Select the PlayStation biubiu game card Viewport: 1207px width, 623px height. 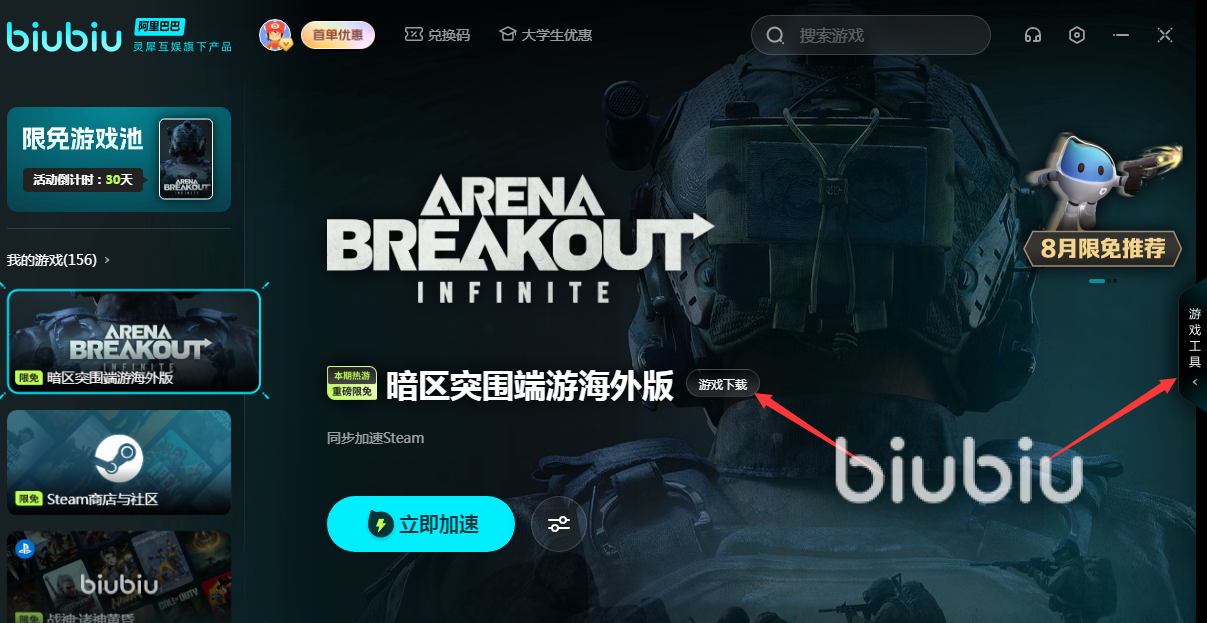click(119, 577)
